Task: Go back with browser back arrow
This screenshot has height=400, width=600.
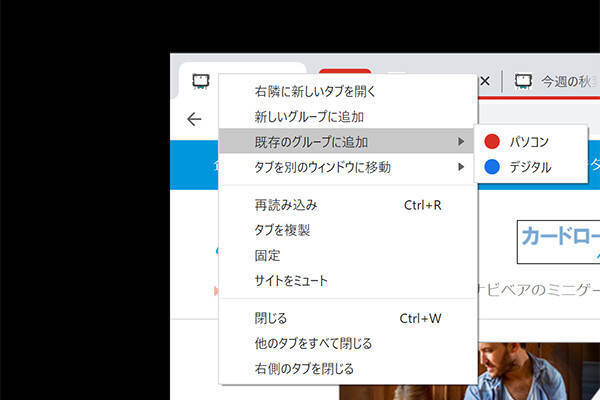Action: (194, 119)
